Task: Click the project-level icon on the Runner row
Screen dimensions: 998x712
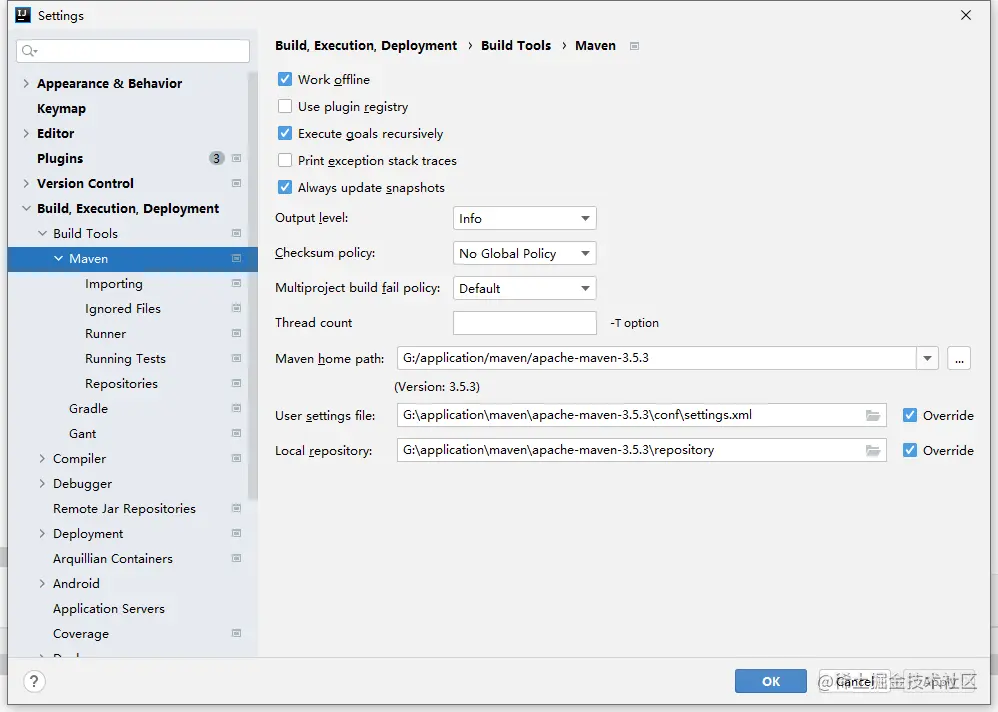Action: 236,333
